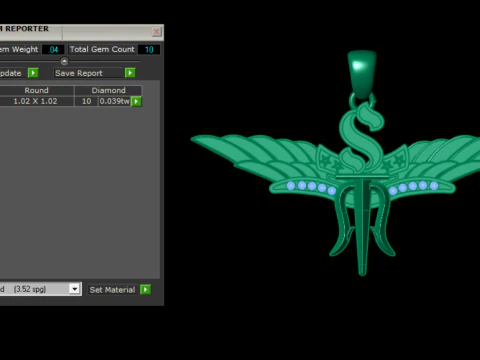The width and height of the screenshot is (480, 360).
Task: Click the green arrow in the 0.039tw row
Action: point(136,101)
